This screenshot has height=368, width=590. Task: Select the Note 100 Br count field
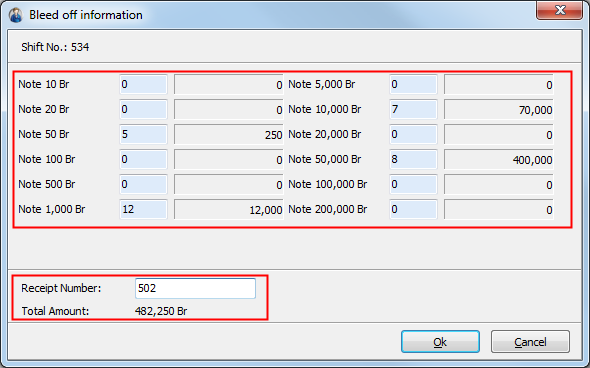click(x=143, y=159)
